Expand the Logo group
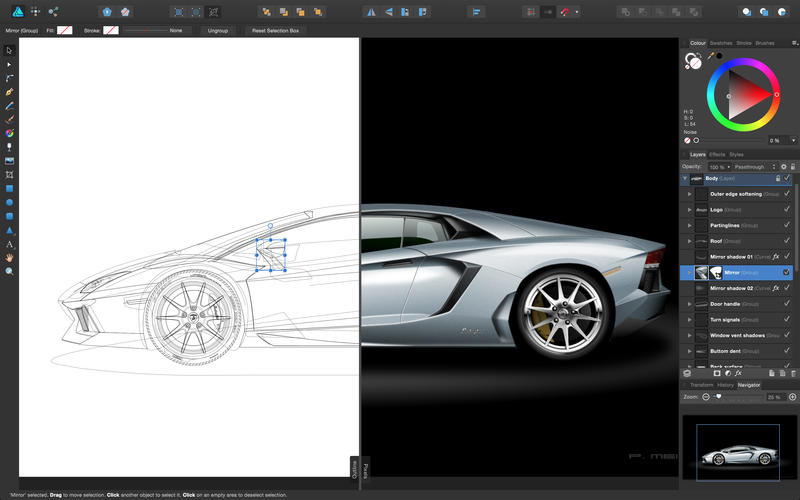This screenshot has height=500, width=800. (689, 210)
